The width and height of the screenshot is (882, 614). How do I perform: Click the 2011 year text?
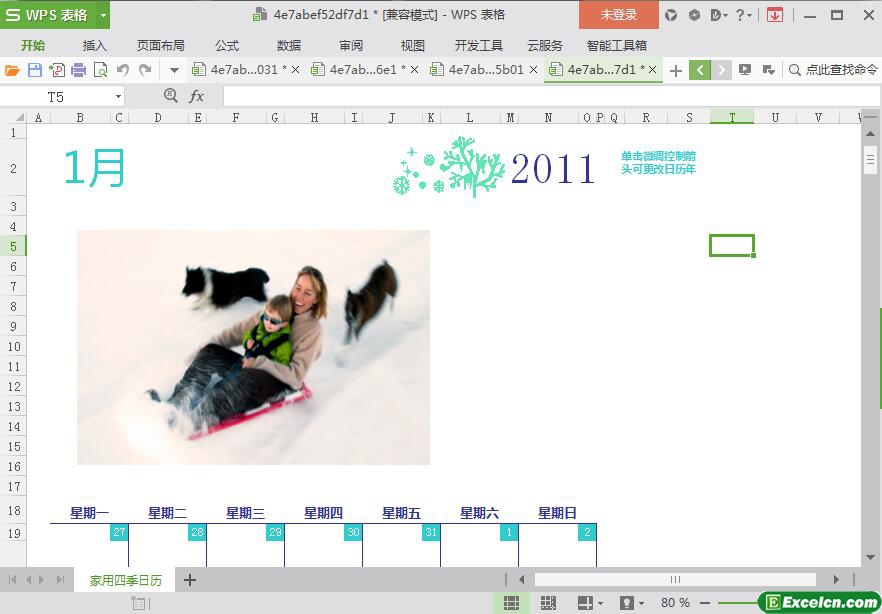(x=553, y=169)
